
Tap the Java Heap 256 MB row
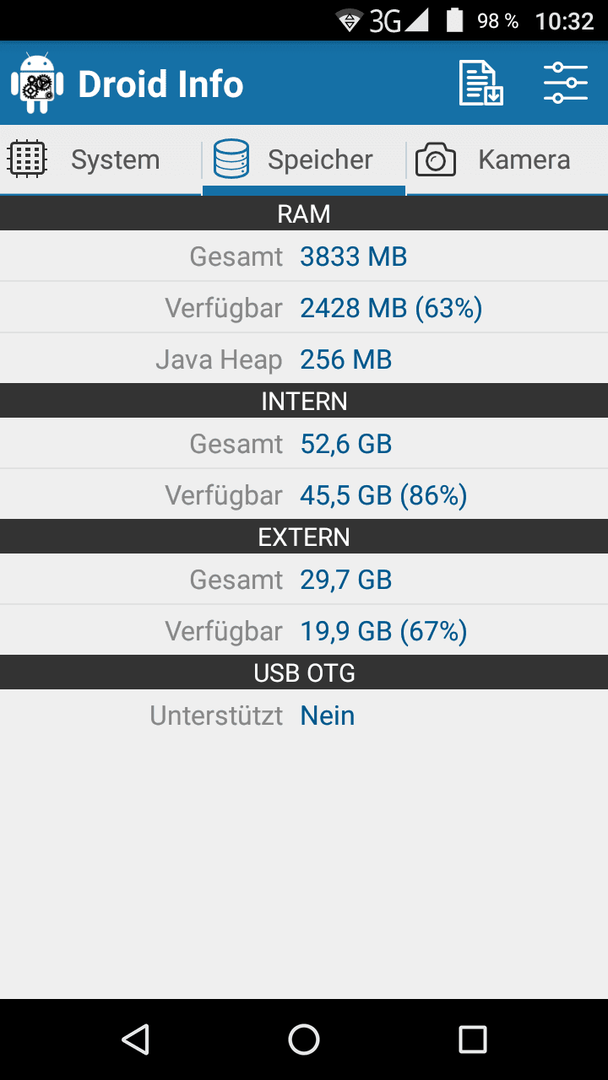[304, 359]
